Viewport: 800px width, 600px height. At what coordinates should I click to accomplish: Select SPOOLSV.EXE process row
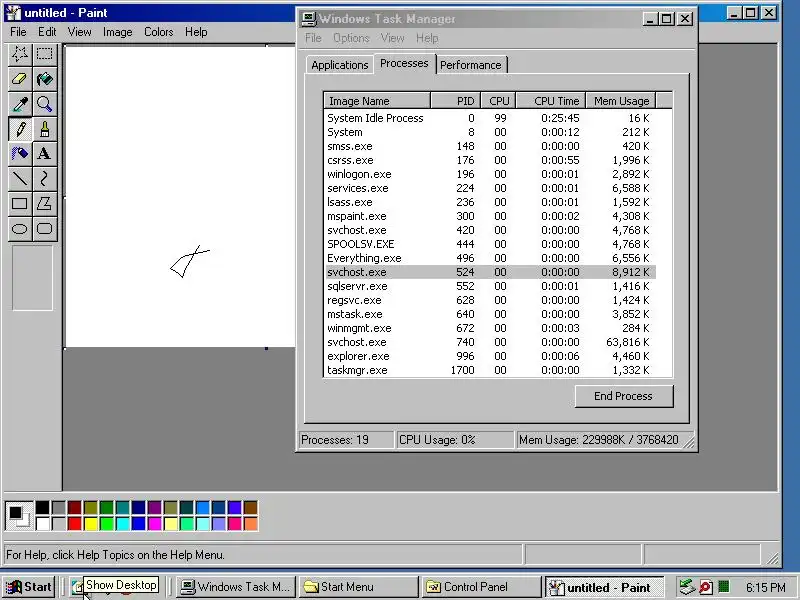(x=490, y=244)
